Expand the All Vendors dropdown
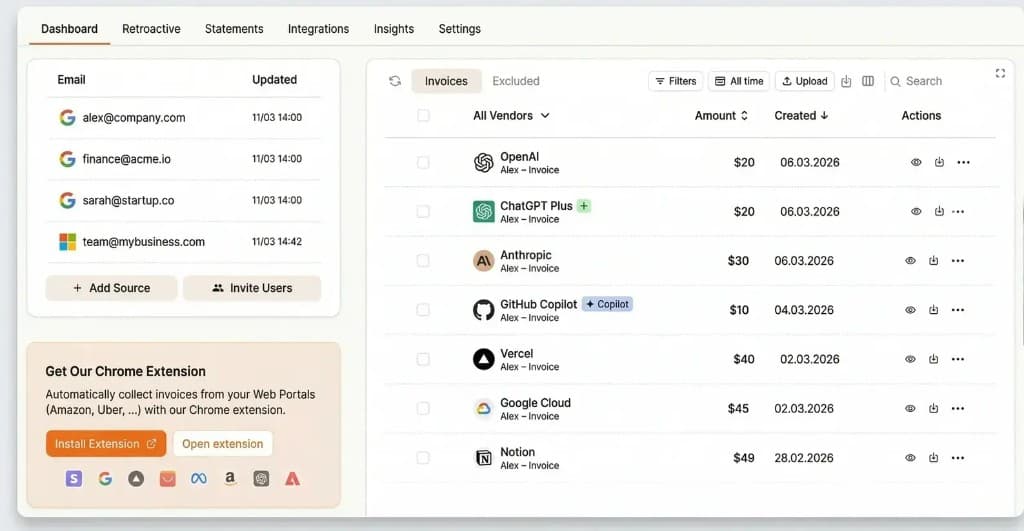The height and width of the screenshot is (531, 1024). 511,116
